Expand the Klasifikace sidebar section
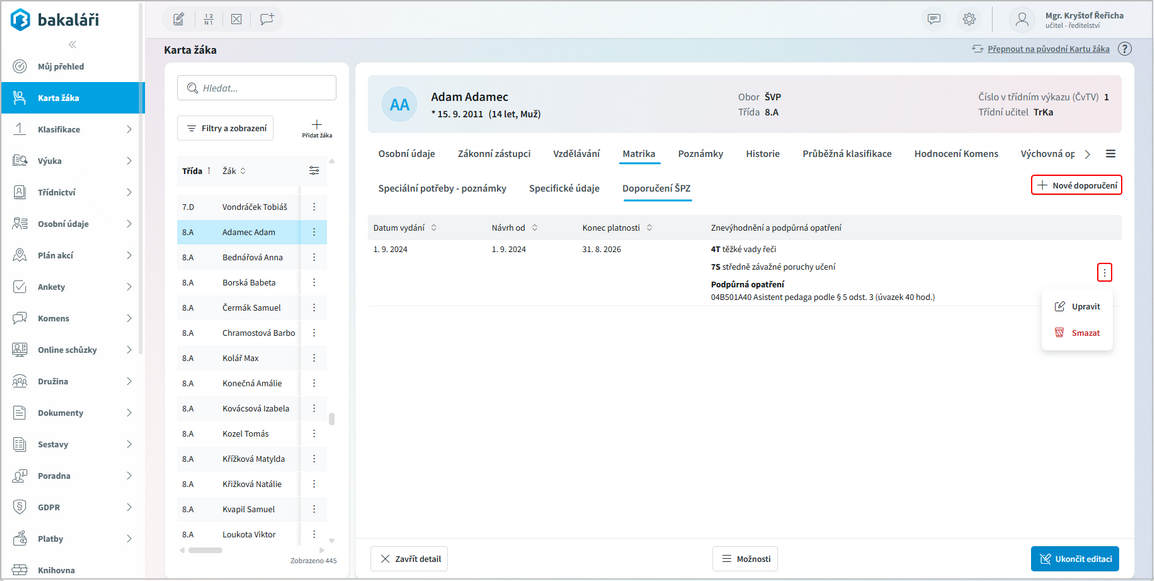This screenshot has height=581, width=1154. (129, 130)
